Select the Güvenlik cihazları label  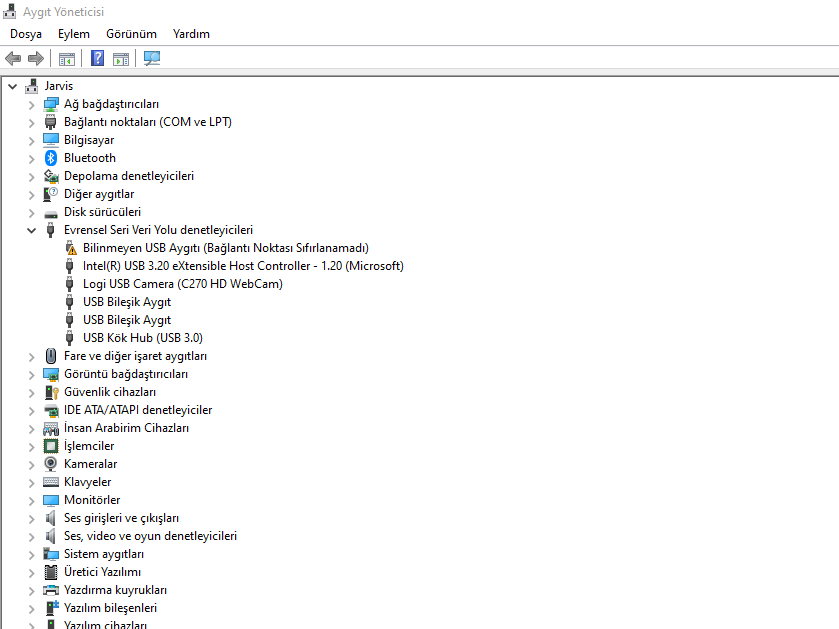[110, 392]
